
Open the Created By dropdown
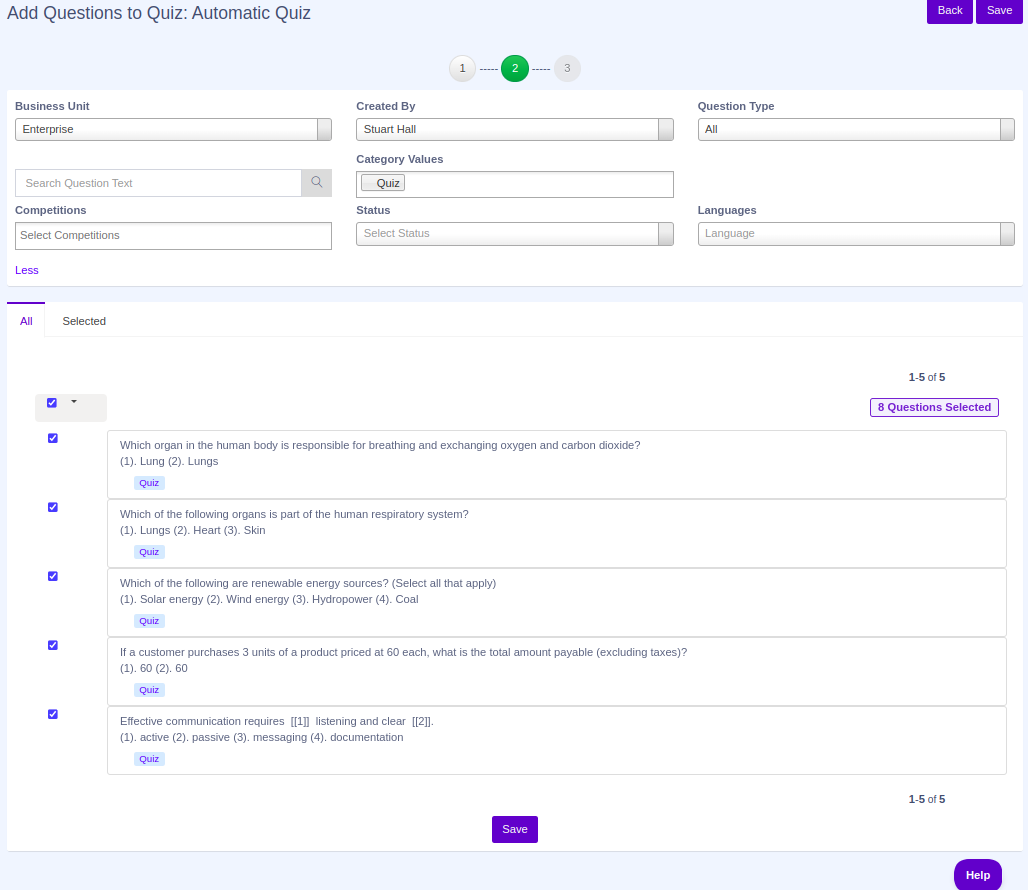coord(515,129)
